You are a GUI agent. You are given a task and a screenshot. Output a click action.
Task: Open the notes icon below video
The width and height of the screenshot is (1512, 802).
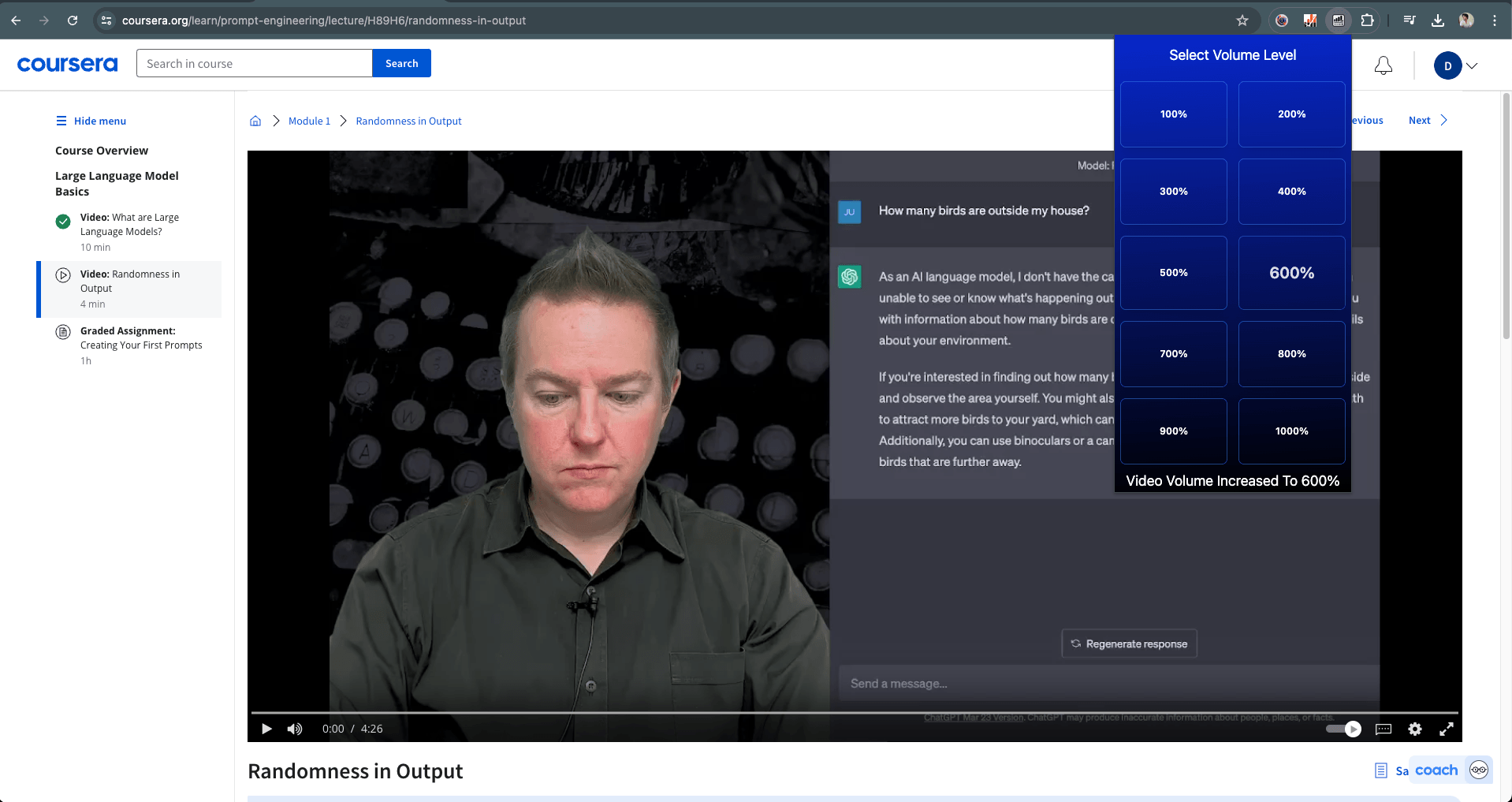[x=1381, y=770]
